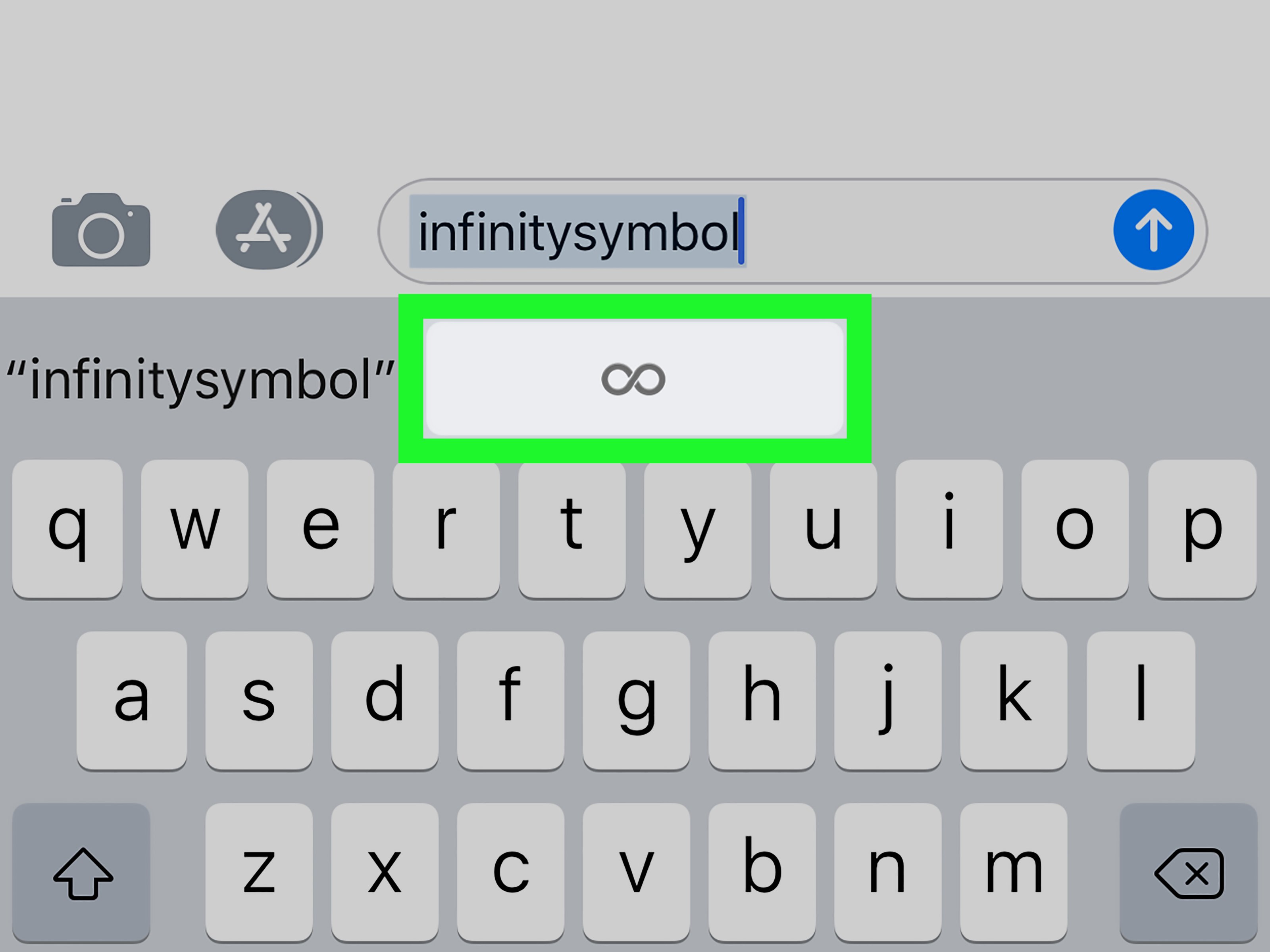The image size is (1270, 952).
Task: Tap the y key
Action: click(x=698, y=528)
